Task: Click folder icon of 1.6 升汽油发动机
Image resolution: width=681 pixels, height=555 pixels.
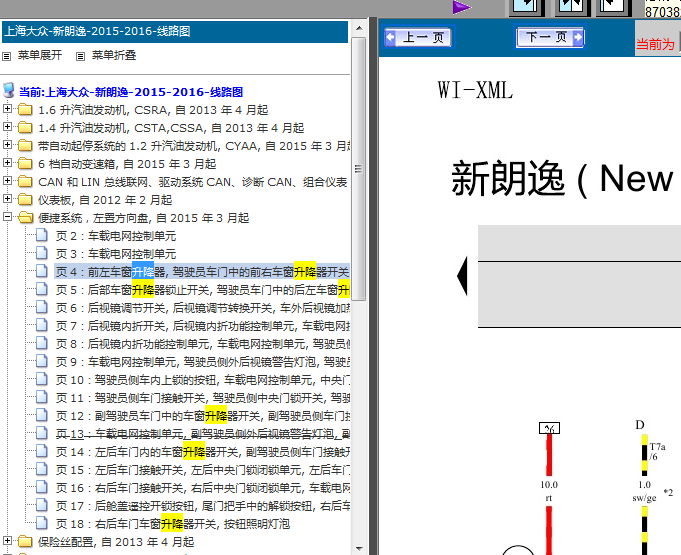Action: coord(25,109)
